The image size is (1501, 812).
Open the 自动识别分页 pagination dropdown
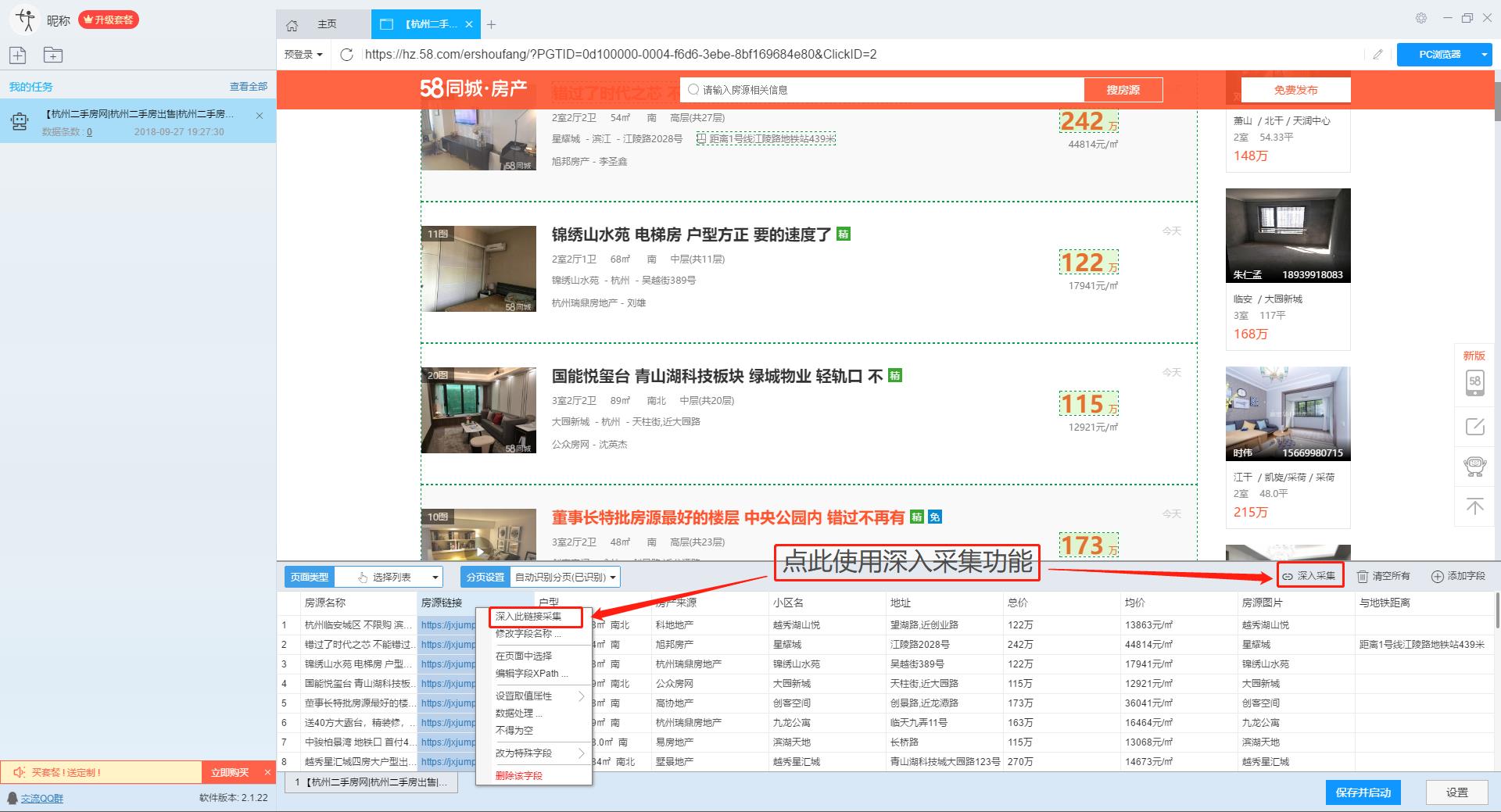[565, 578]
